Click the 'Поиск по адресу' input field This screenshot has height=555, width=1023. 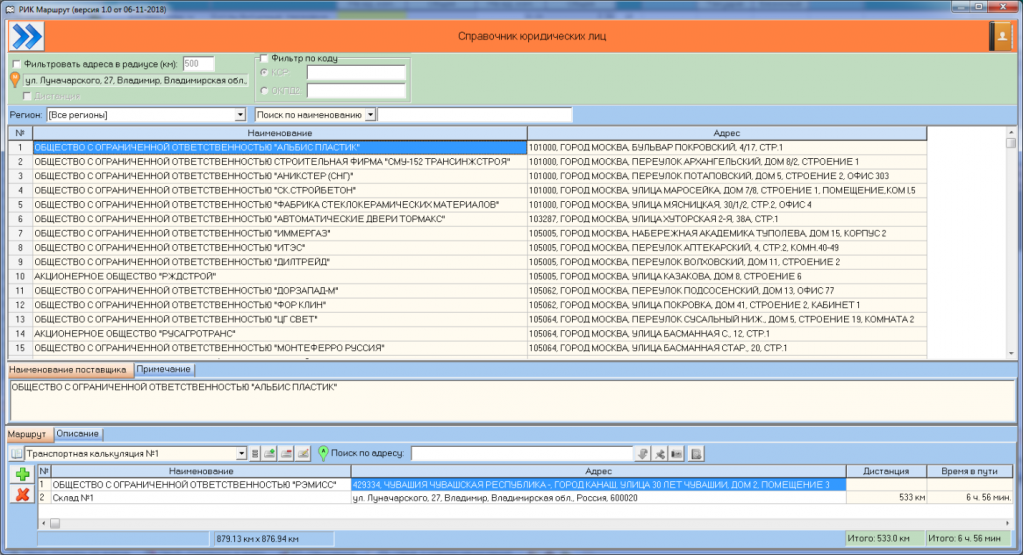[x=521, y=454]
